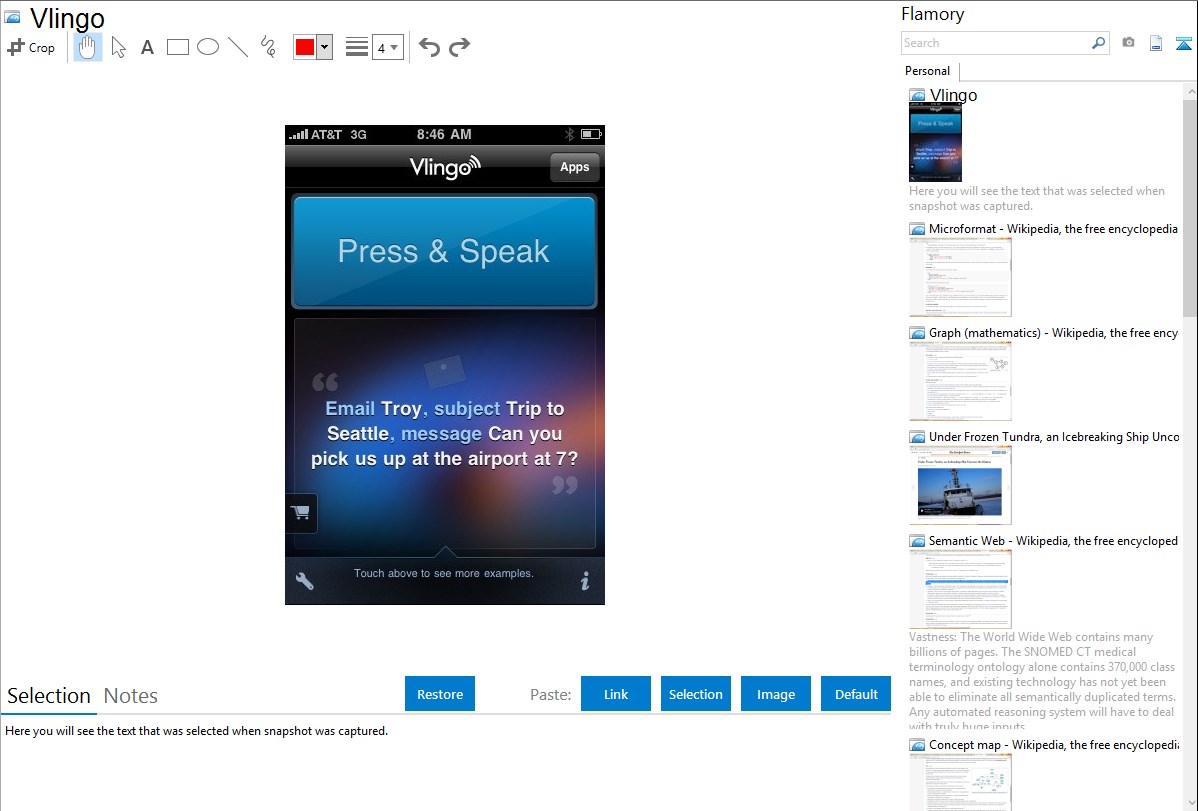Select the Semantic Web - Wikipedia title
Screen dimensions: 1198x811
tap(1054, 540)
